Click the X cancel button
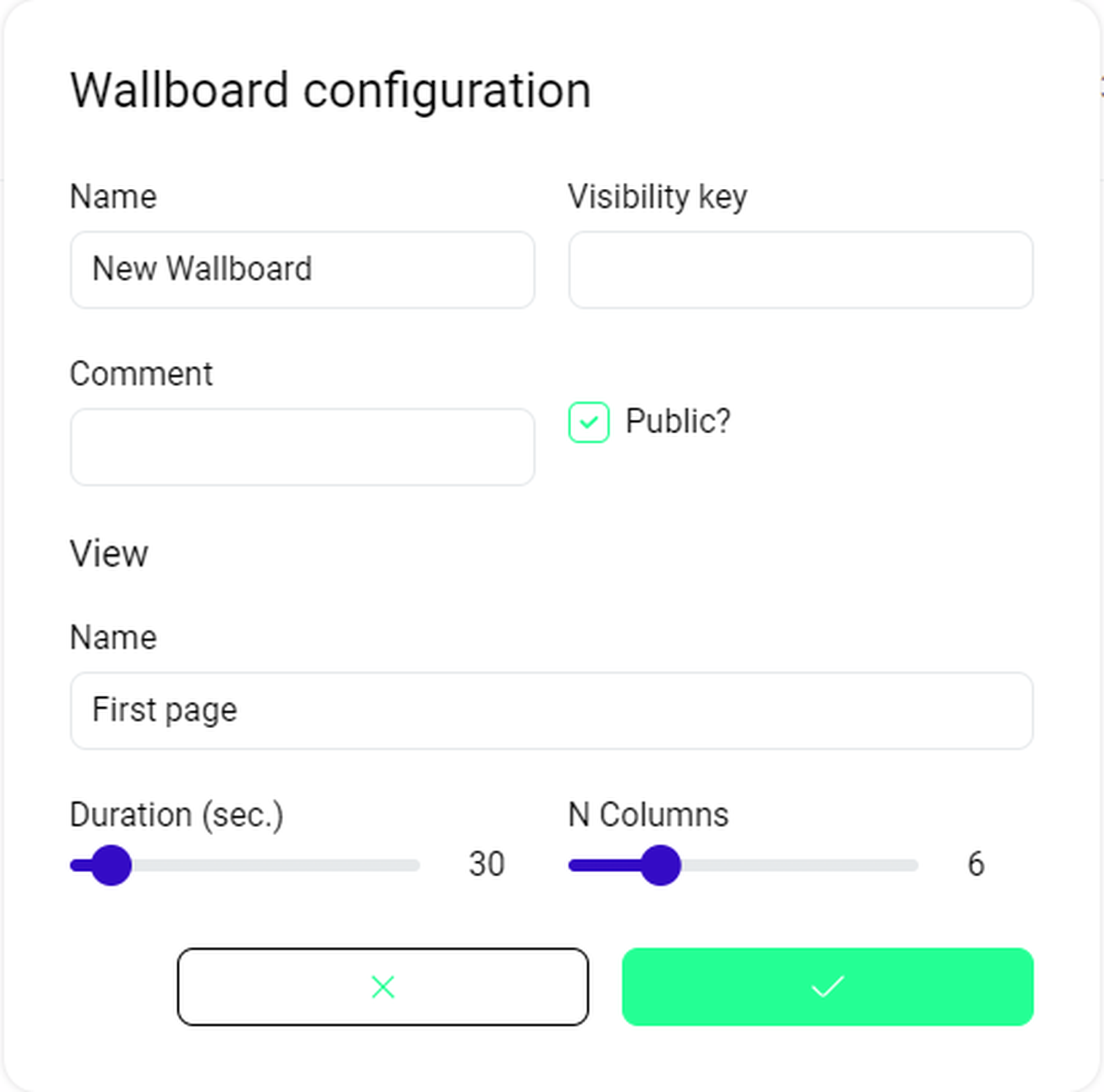This screenshot has height=1092, width=1104. point(383,987)
